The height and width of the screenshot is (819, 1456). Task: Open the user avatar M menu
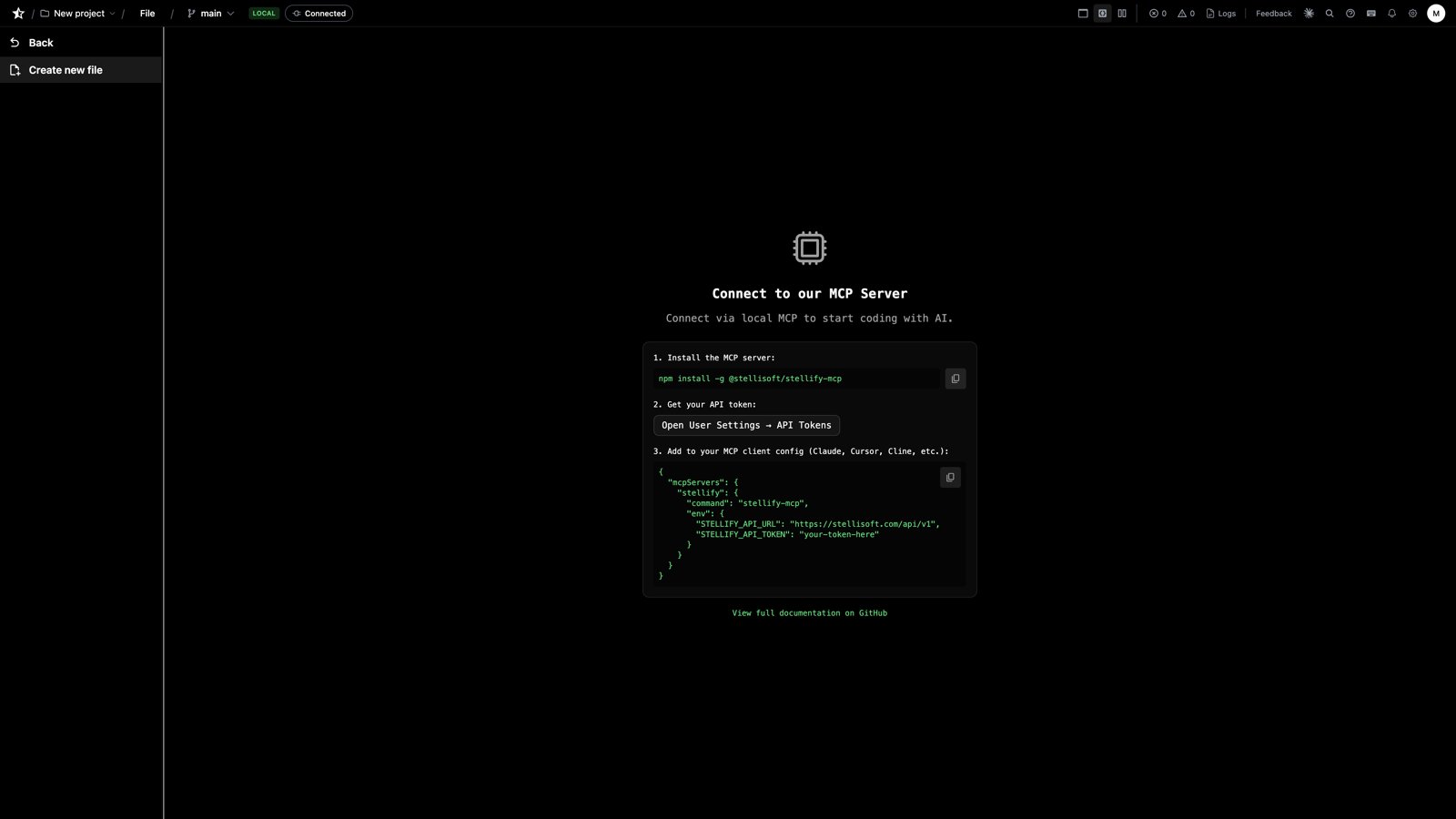point(1435,14)
